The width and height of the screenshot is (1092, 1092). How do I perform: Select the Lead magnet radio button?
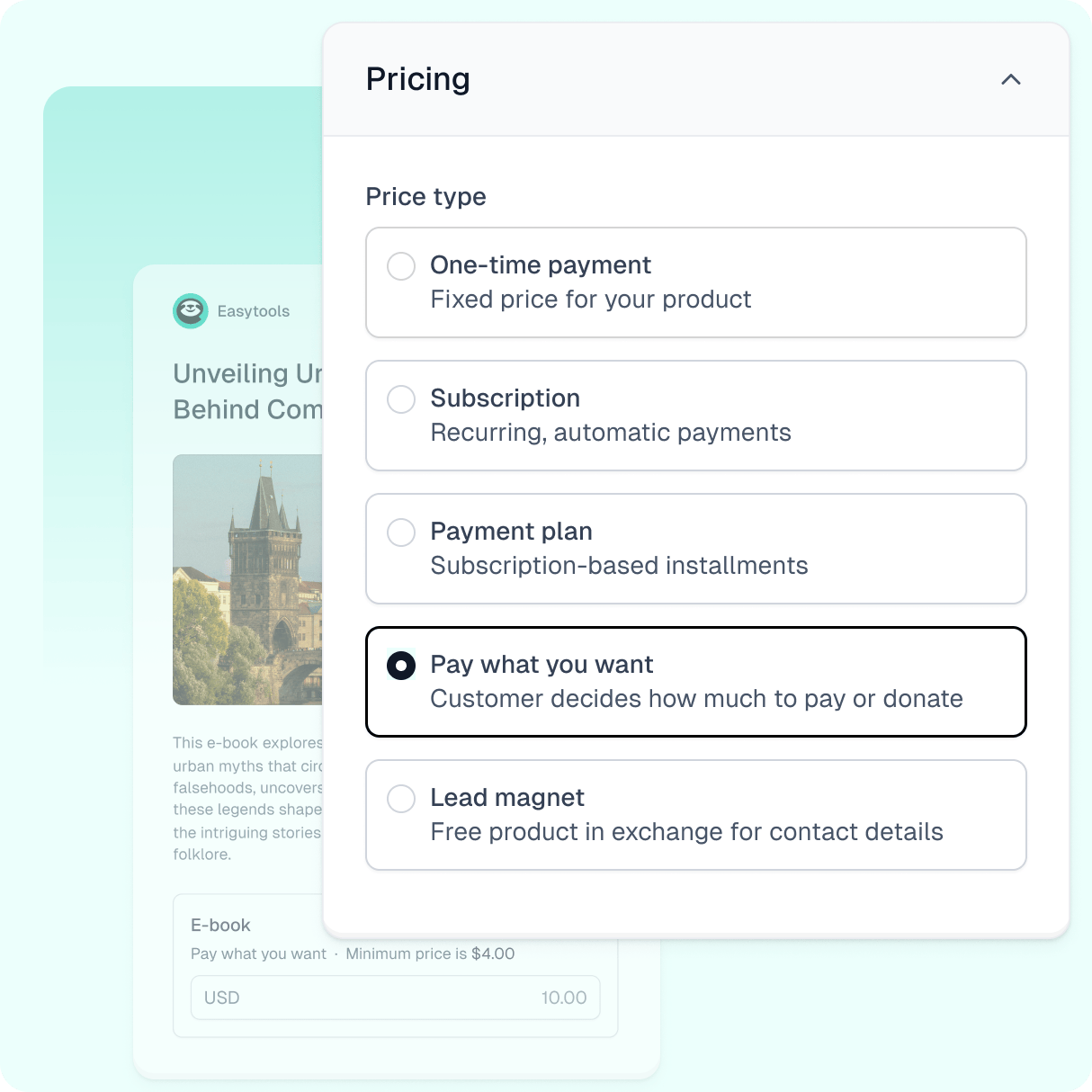(401, 799)
